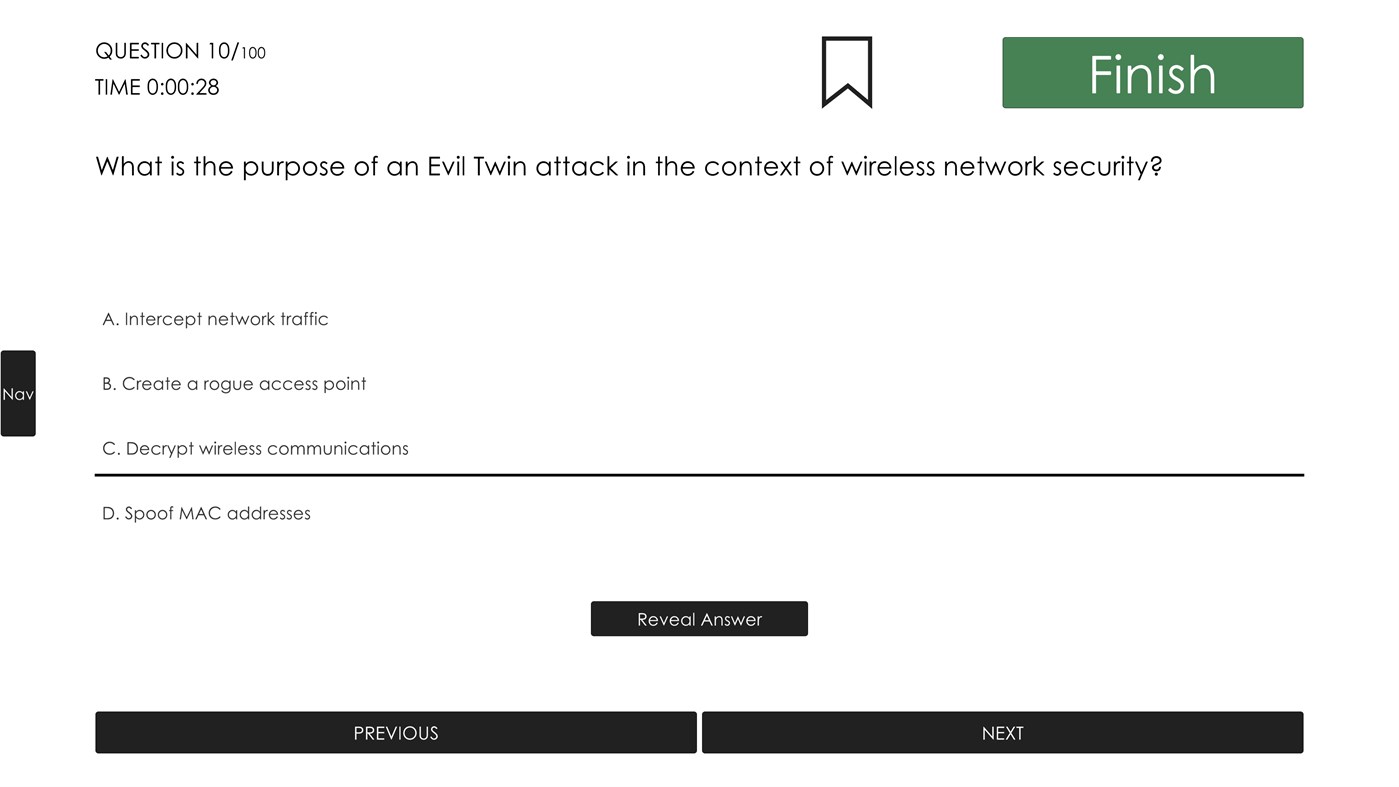Click the question text about Evil Twin attacks

click(629, 166)
